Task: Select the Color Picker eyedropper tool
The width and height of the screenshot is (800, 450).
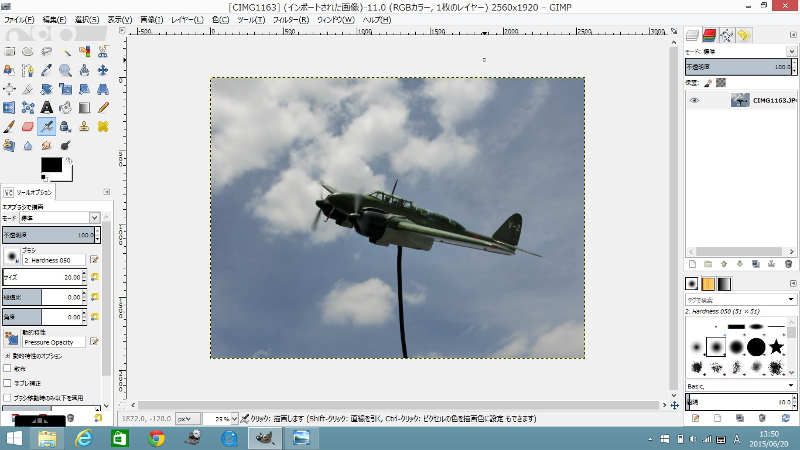Action: (46, 70)
